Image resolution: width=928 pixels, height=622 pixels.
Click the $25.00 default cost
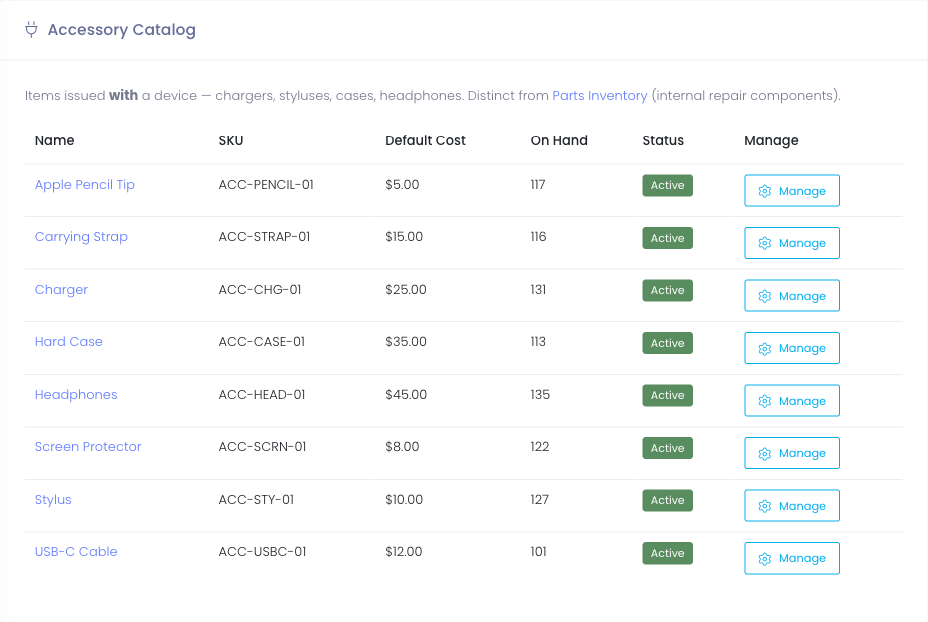(406, 289)
